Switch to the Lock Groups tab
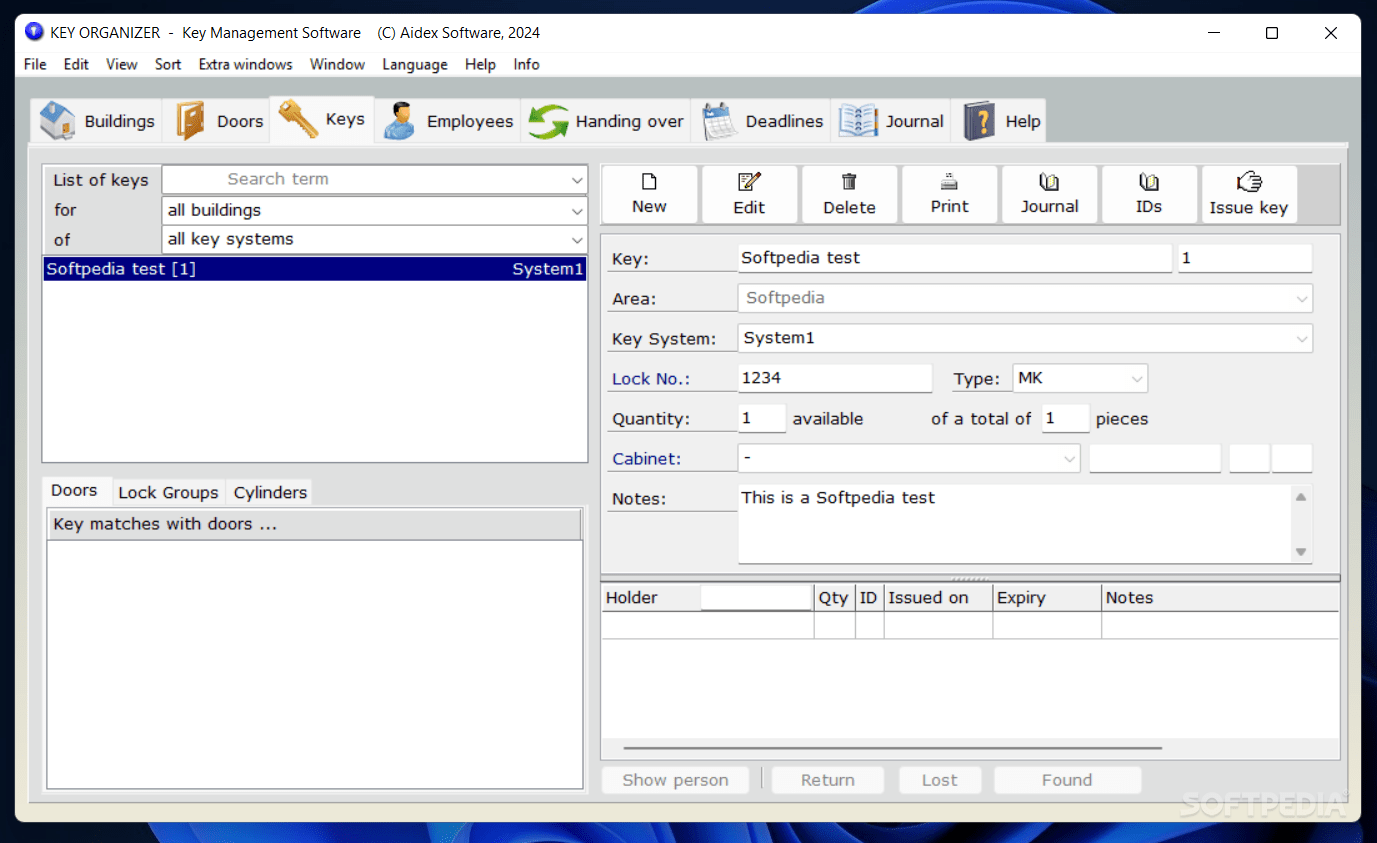Screen dimensions: 1377x843 tap(167, 491)
